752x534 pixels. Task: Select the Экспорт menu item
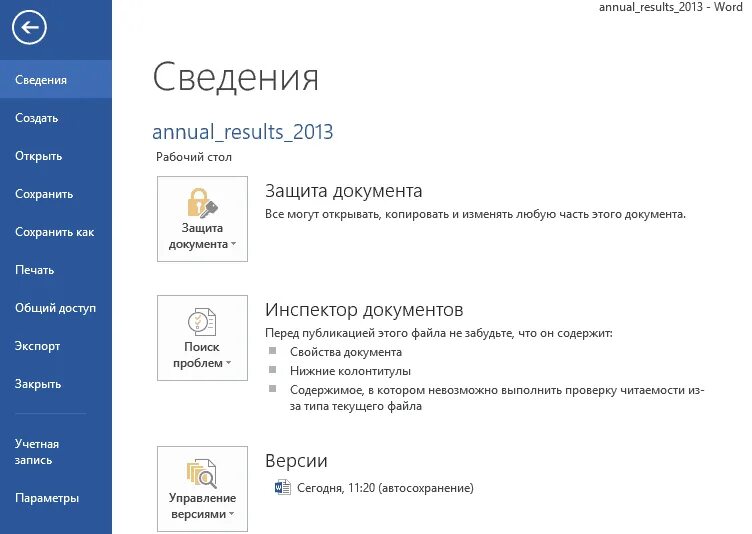(x=56, y=345)
